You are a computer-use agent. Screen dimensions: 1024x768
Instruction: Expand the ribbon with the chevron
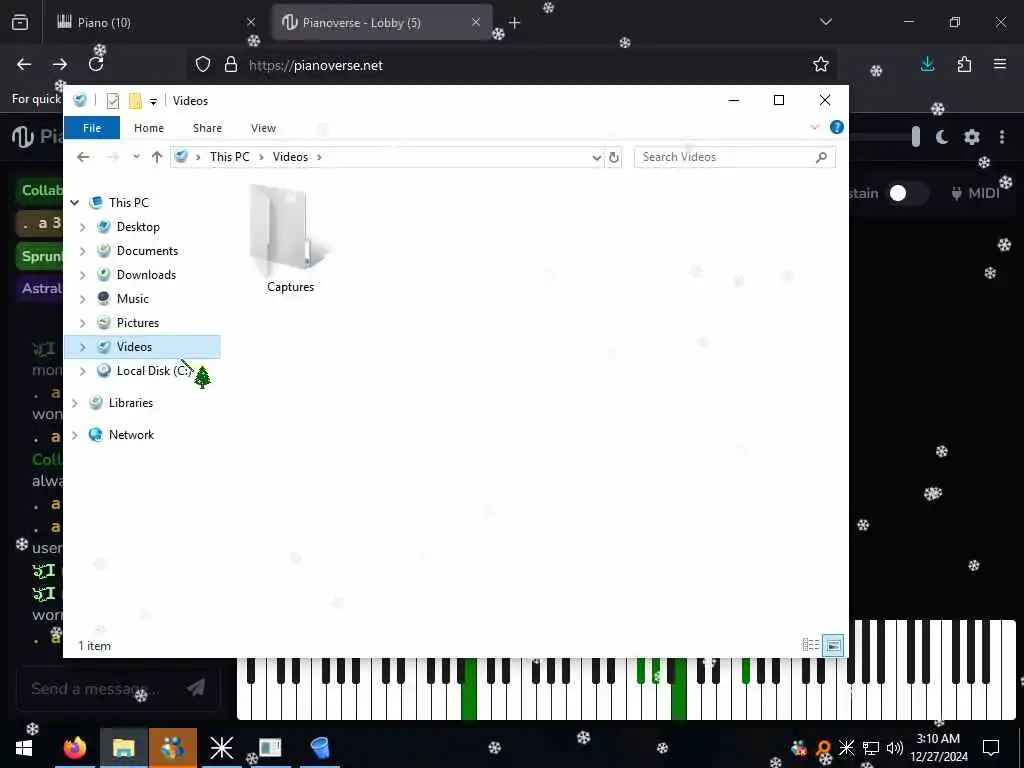pyautogui.click(x=814, y=127)
